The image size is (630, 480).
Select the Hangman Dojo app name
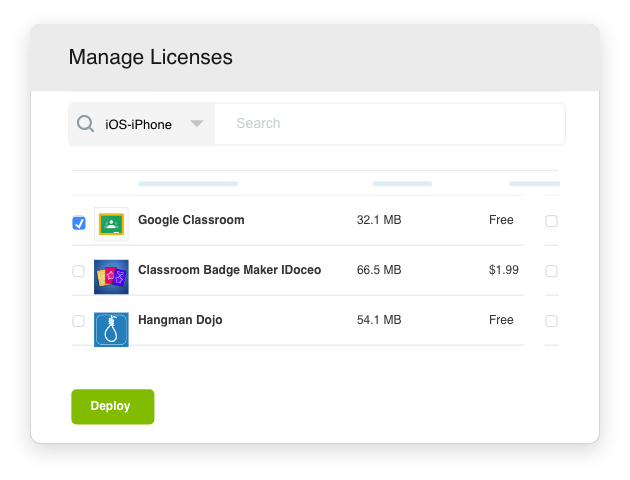[180, 320]
